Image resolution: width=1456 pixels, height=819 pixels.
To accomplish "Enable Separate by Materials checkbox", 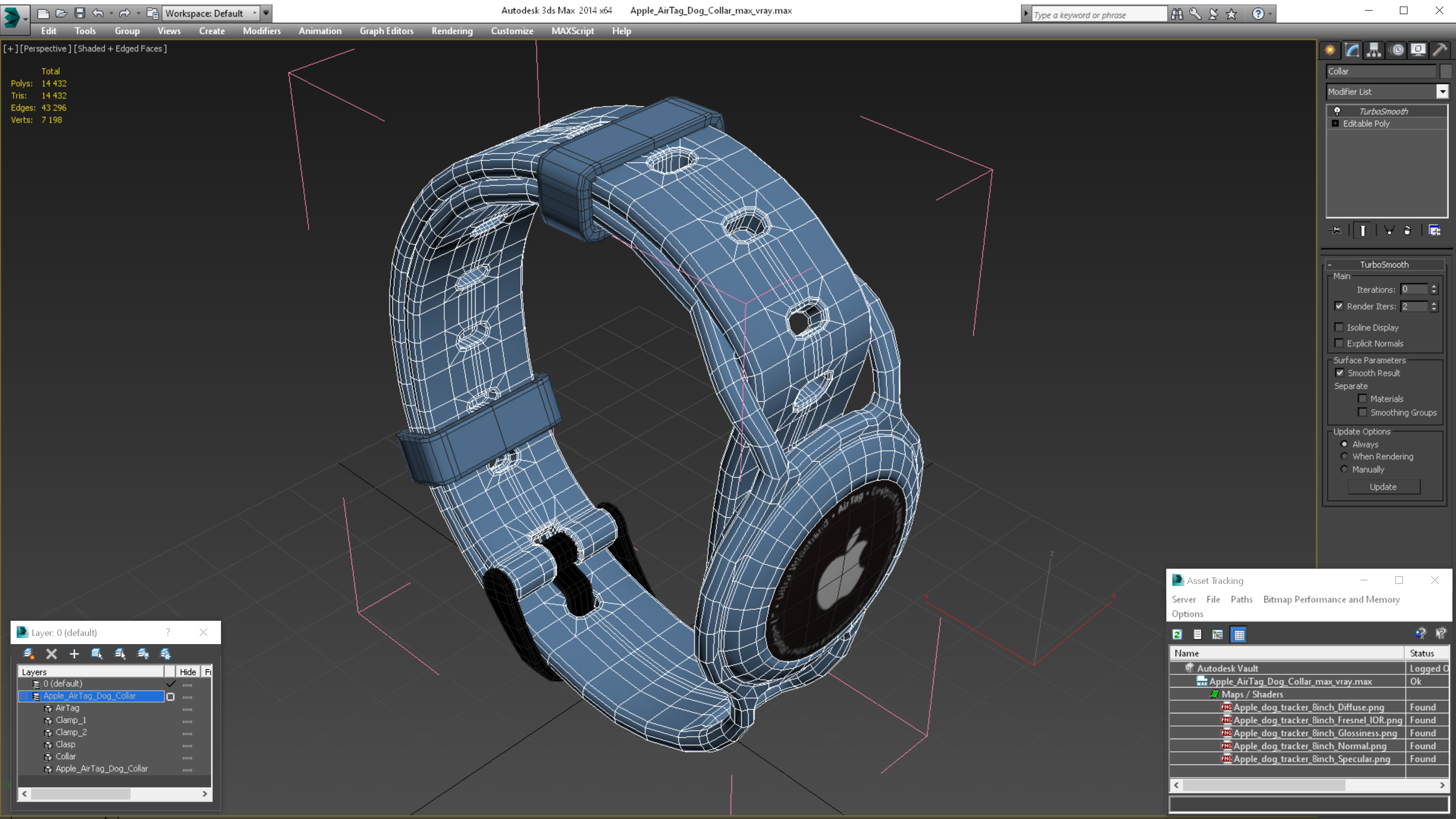I will click(x=1362, y=399).
